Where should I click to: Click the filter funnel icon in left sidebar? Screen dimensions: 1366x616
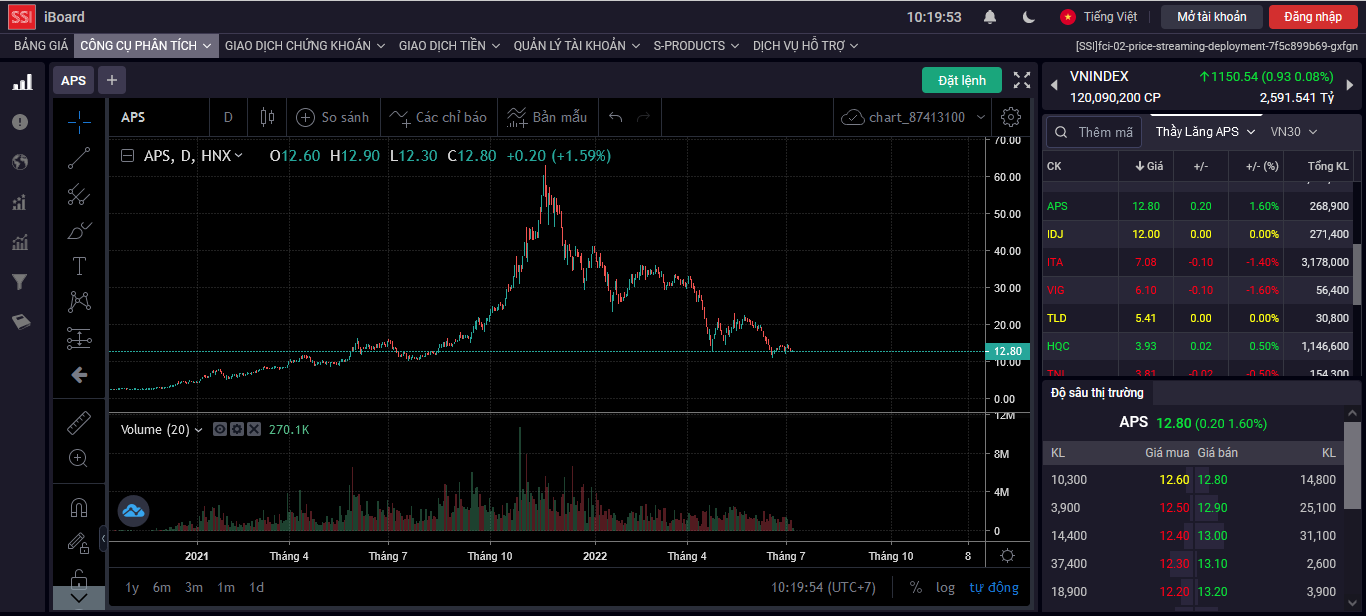point(20,282)
